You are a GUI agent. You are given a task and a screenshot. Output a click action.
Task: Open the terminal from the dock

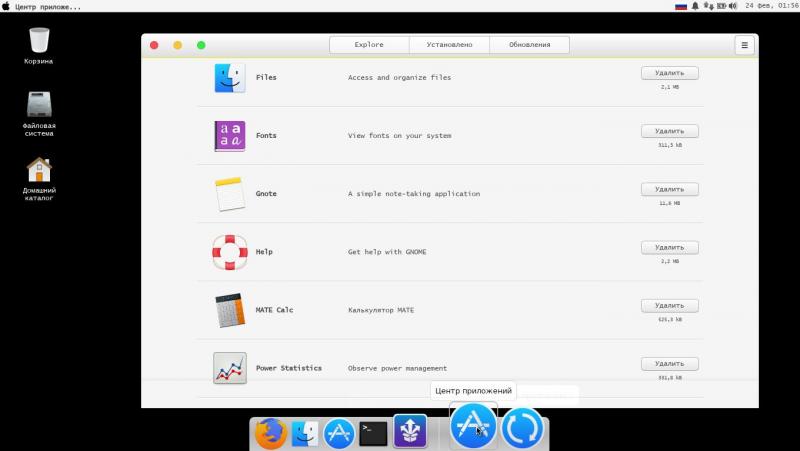pos(373,433)
